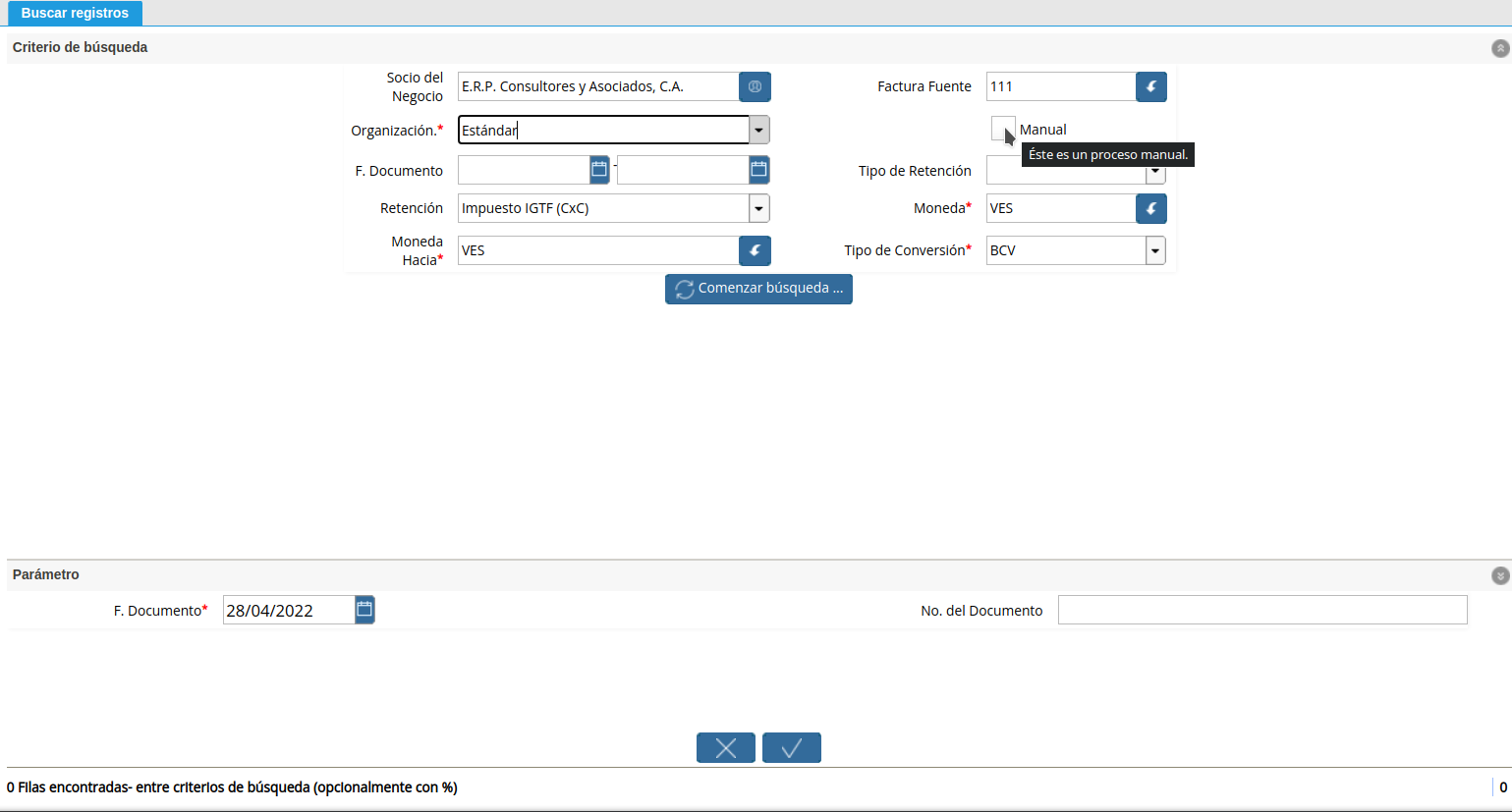This screenshot has width=1512, height=812.
Task: Click the Parámetro heading text
Action: point(46,574)
